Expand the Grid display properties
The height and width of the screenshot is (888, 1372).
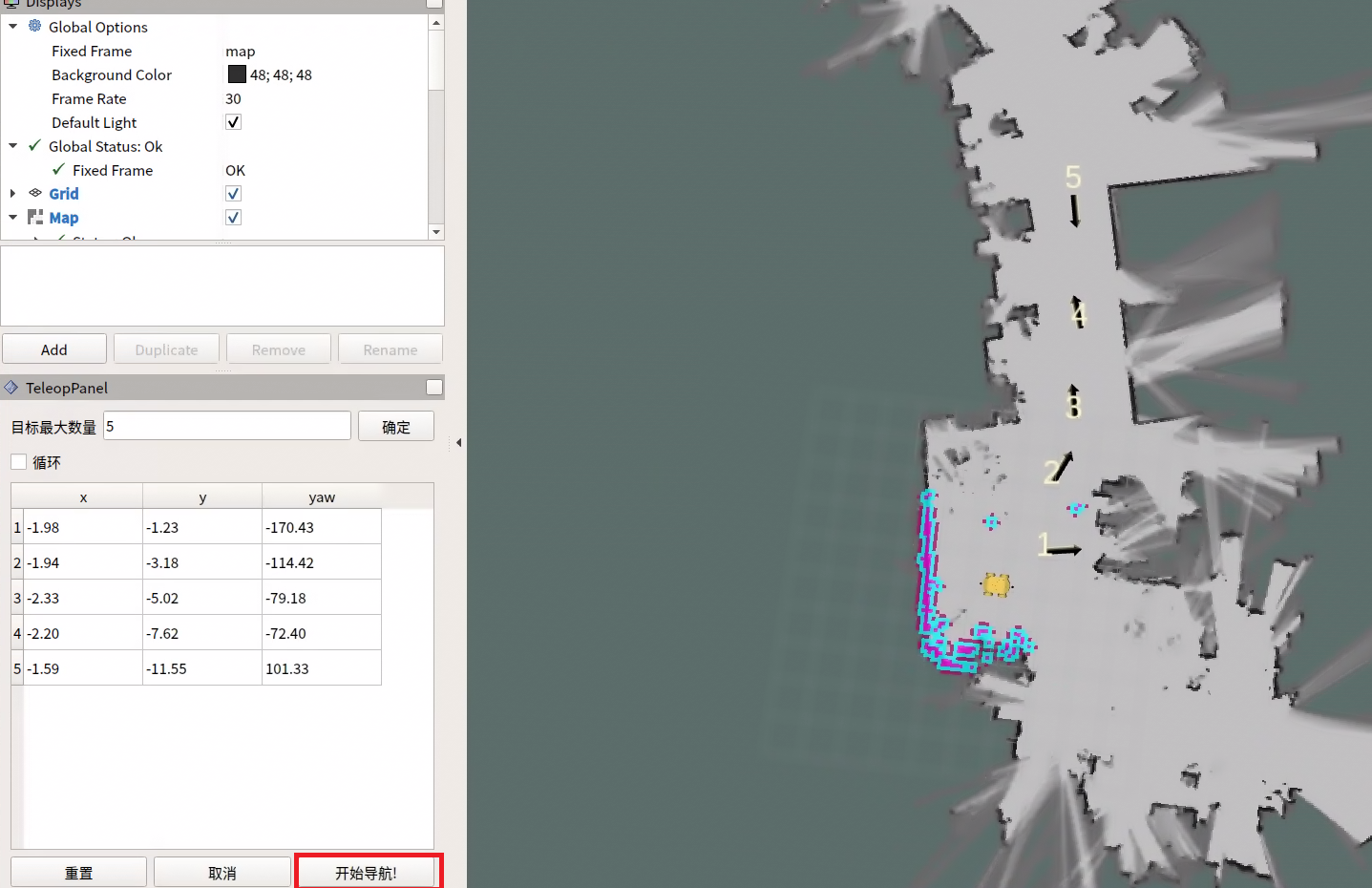13,194
